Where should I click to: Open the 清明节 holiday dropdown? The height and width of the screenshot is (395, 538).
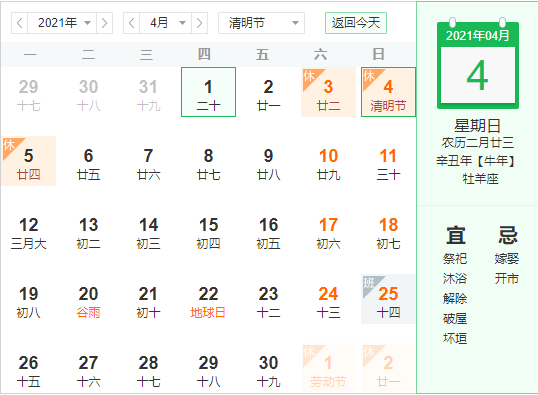(261, 23)
